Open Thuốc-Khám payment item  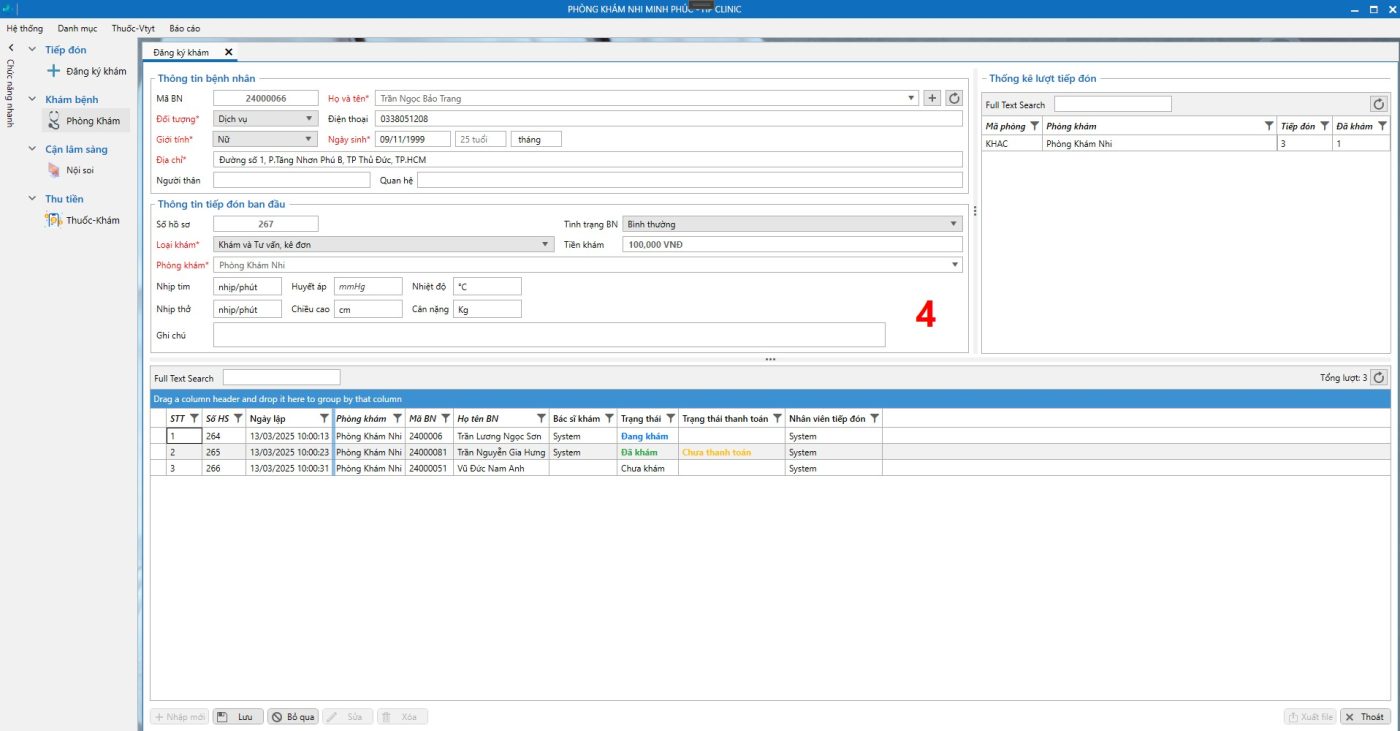point(92,220)
